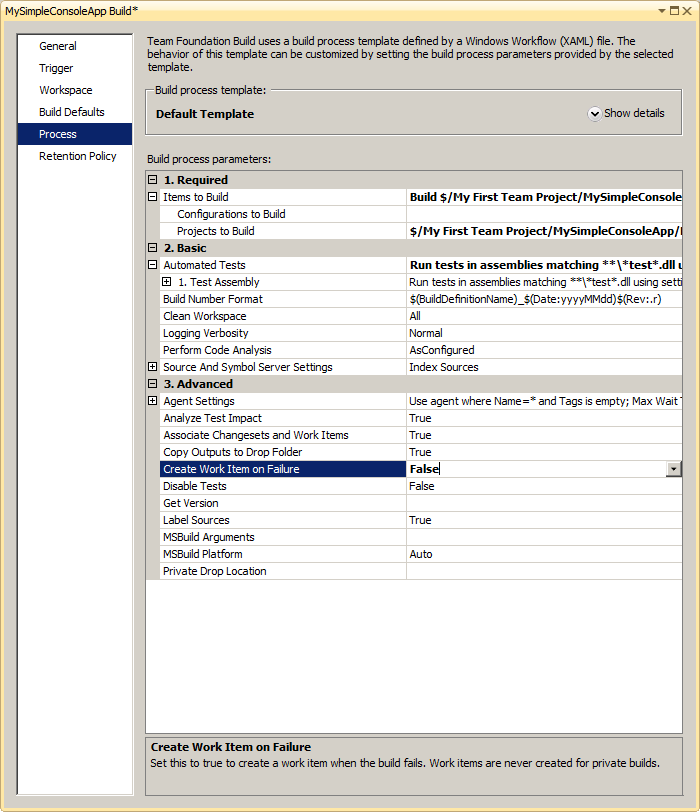
Task: Open the Workspace section
Action: (x=66, y=90)
